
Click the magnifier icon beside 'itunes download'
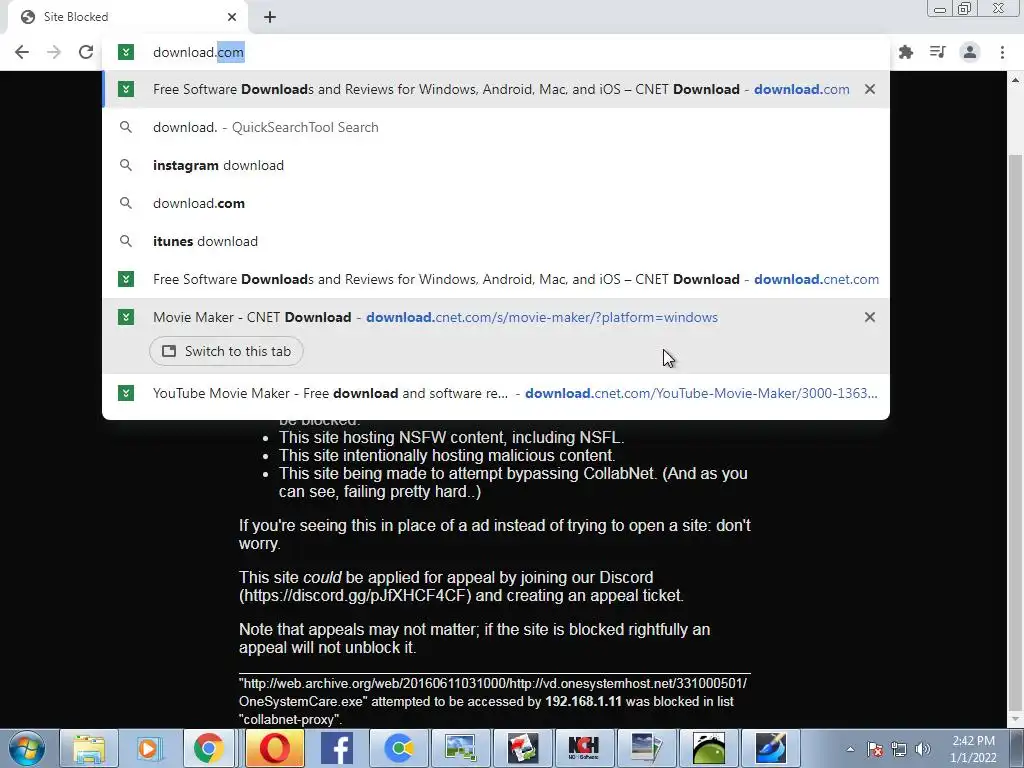click(126, 241)
